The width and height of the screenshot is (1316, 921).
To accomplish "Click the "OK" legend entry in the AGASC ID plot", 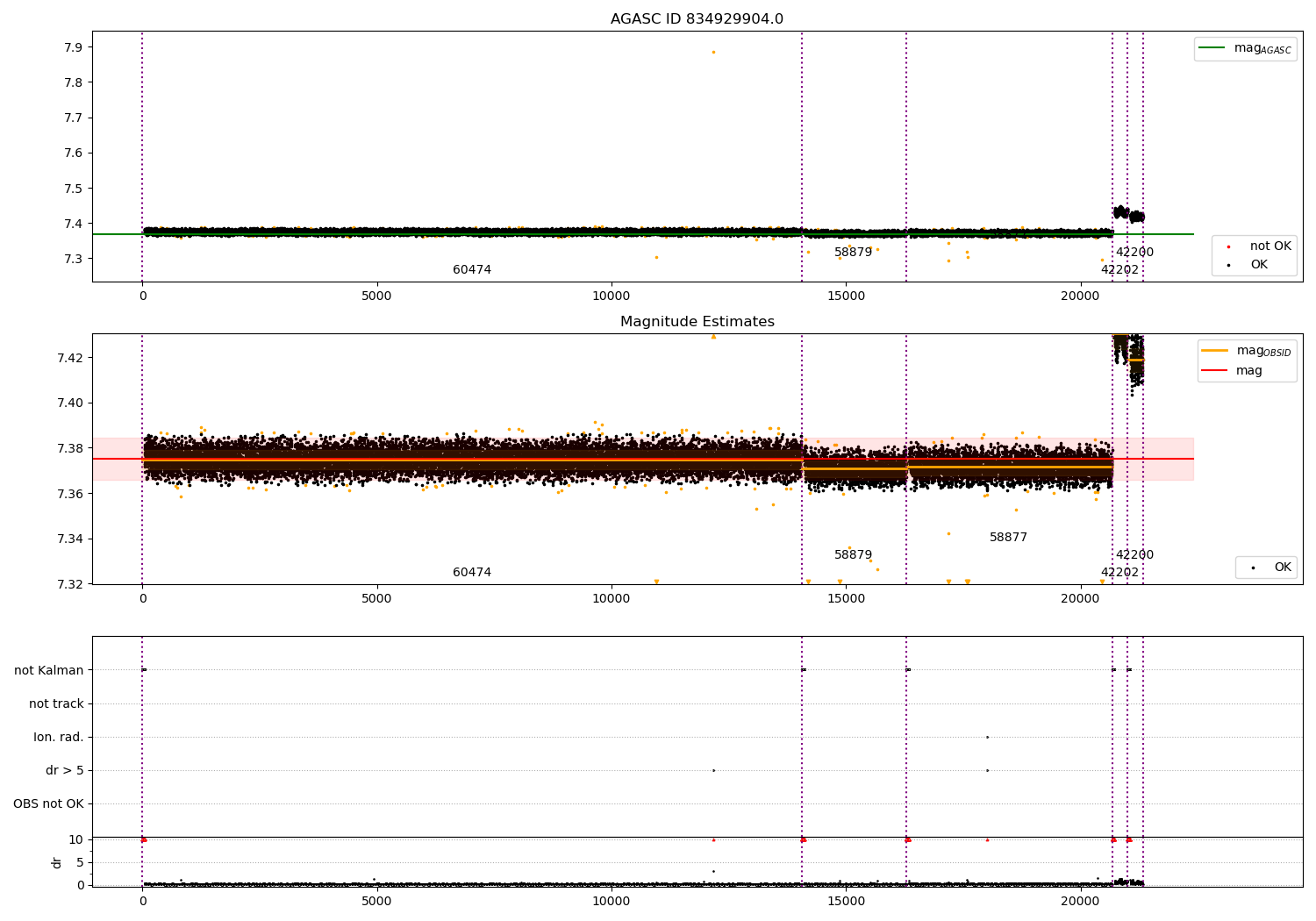I will click(x=1259, y=265).
